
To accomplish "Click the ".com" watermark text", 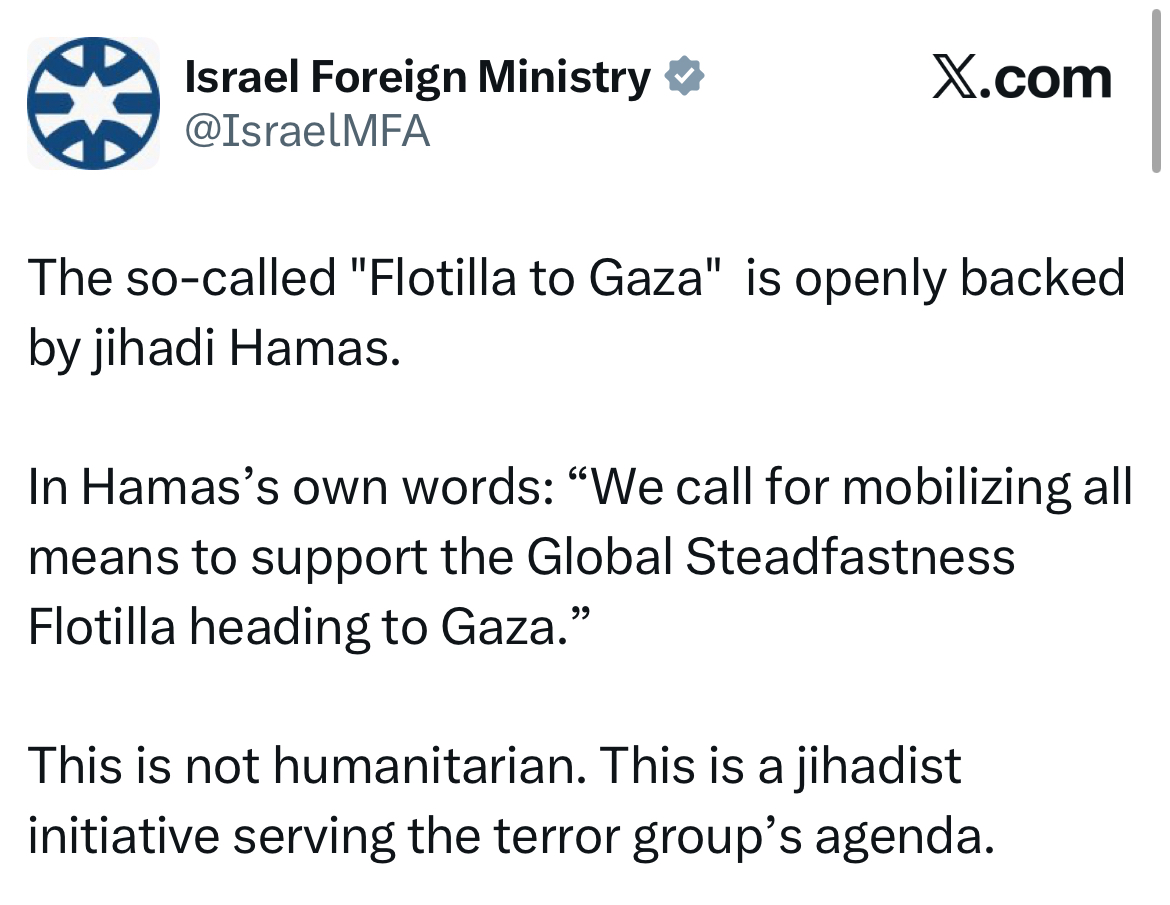I will pos(1045,80).
